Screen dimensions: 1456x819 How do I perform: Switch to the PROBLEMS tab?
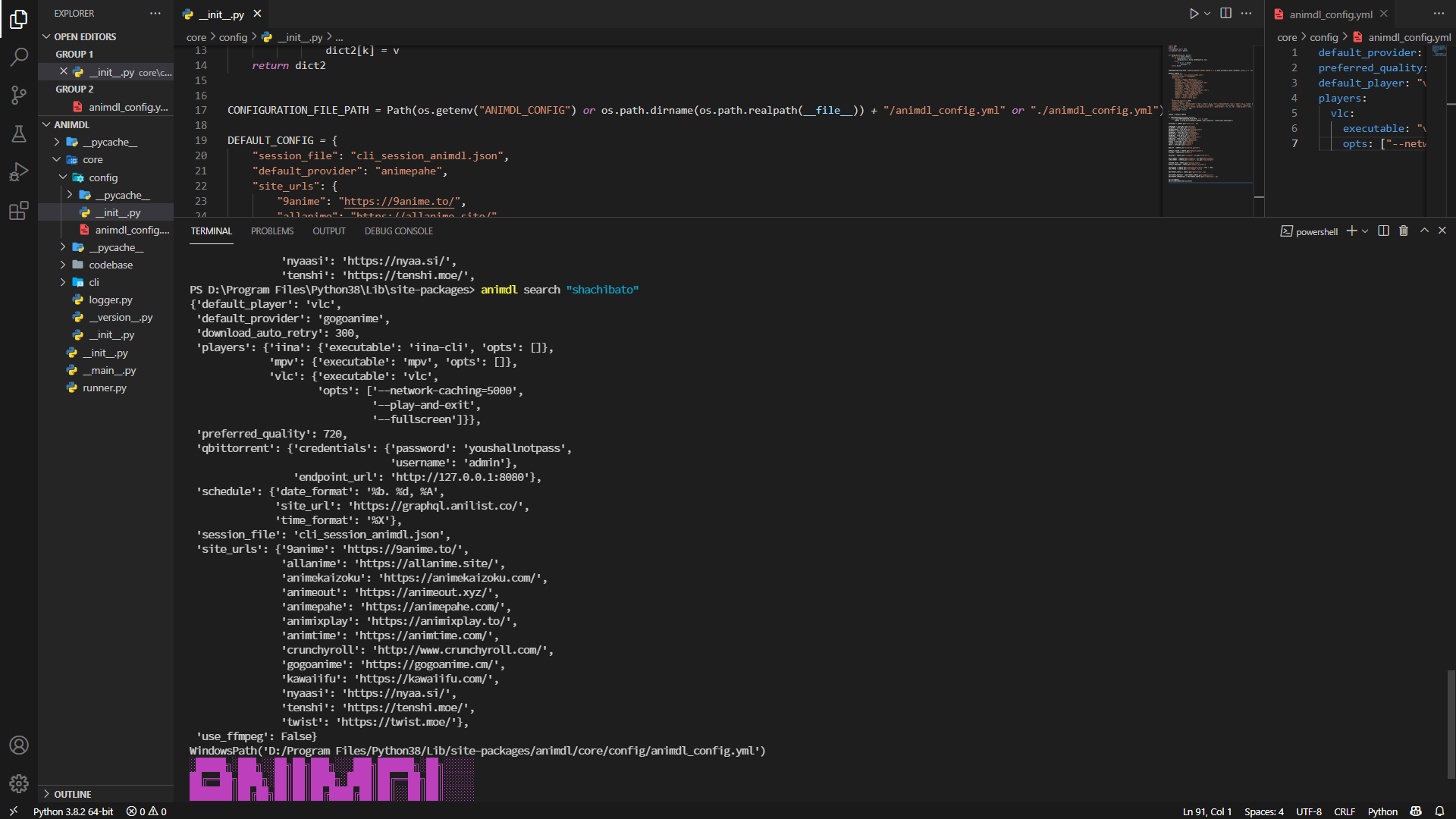point(272,231)
